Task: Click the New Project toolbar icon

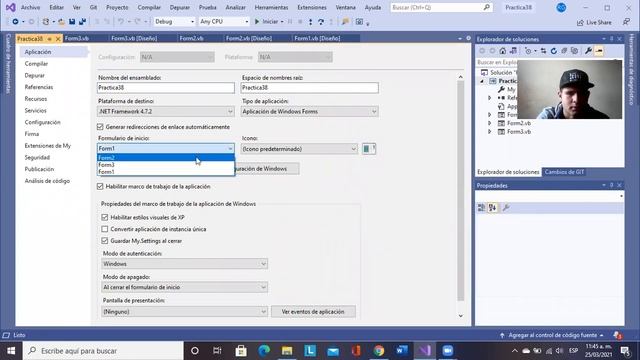Action: [x=46, y=22]
